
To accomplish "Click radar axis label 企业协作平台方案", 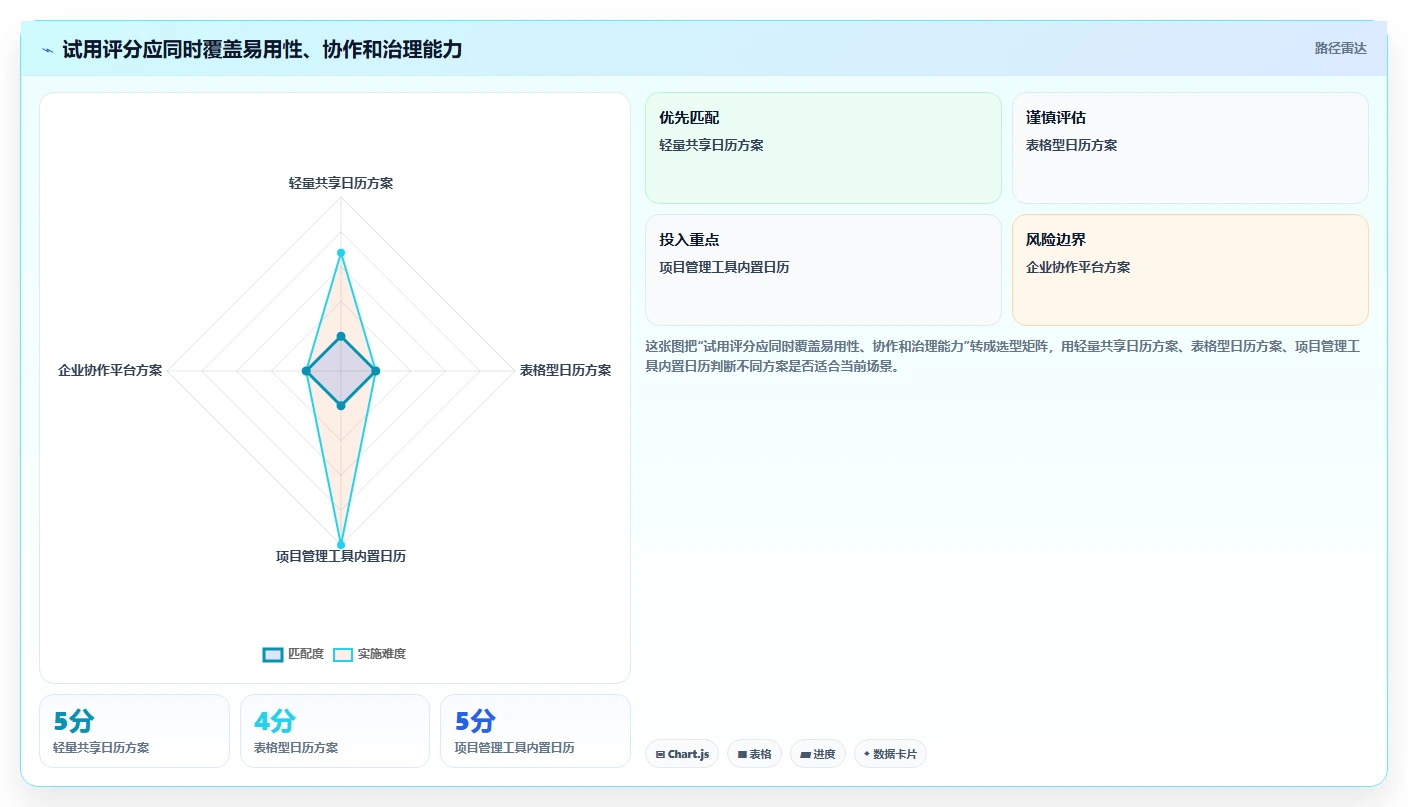I will (x=110, y=370).
